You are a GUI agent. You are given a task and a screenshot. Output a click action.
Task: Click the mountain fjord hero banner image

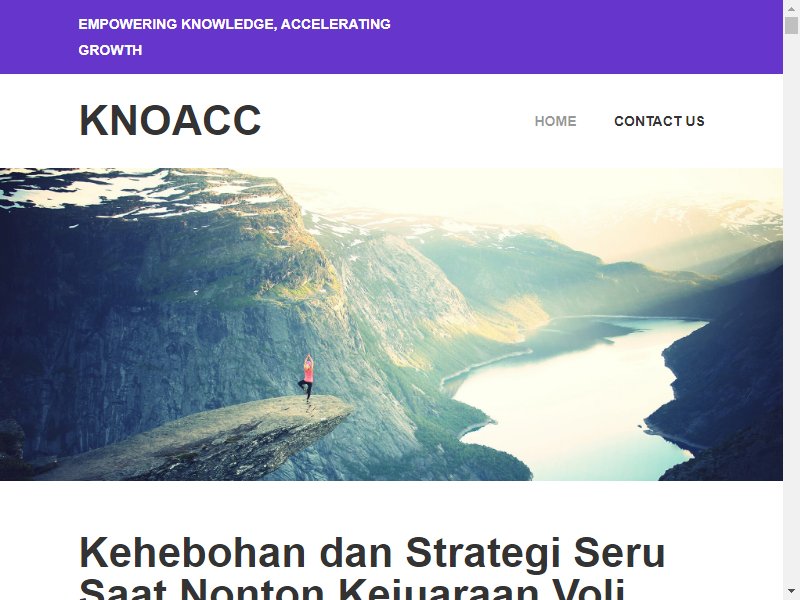pyautogui.click(x=391, y=324)
